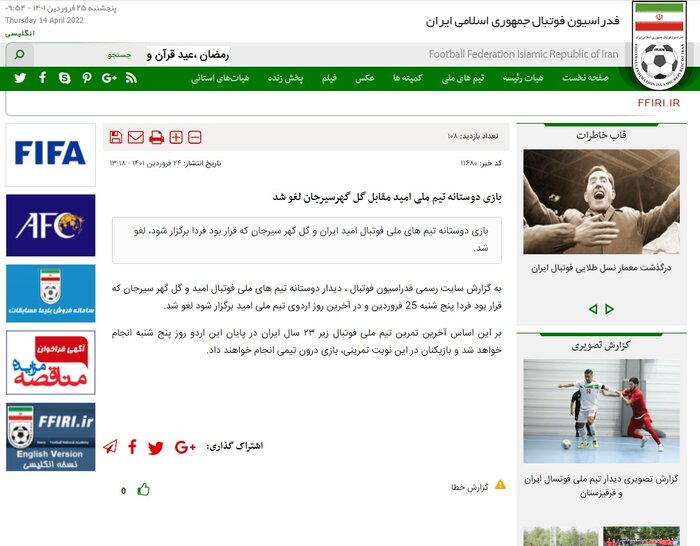Image resolution: width=700 pixels, height=546 pixels.
Task: Email the article with envelope icon
Action: tap(136, 137)
